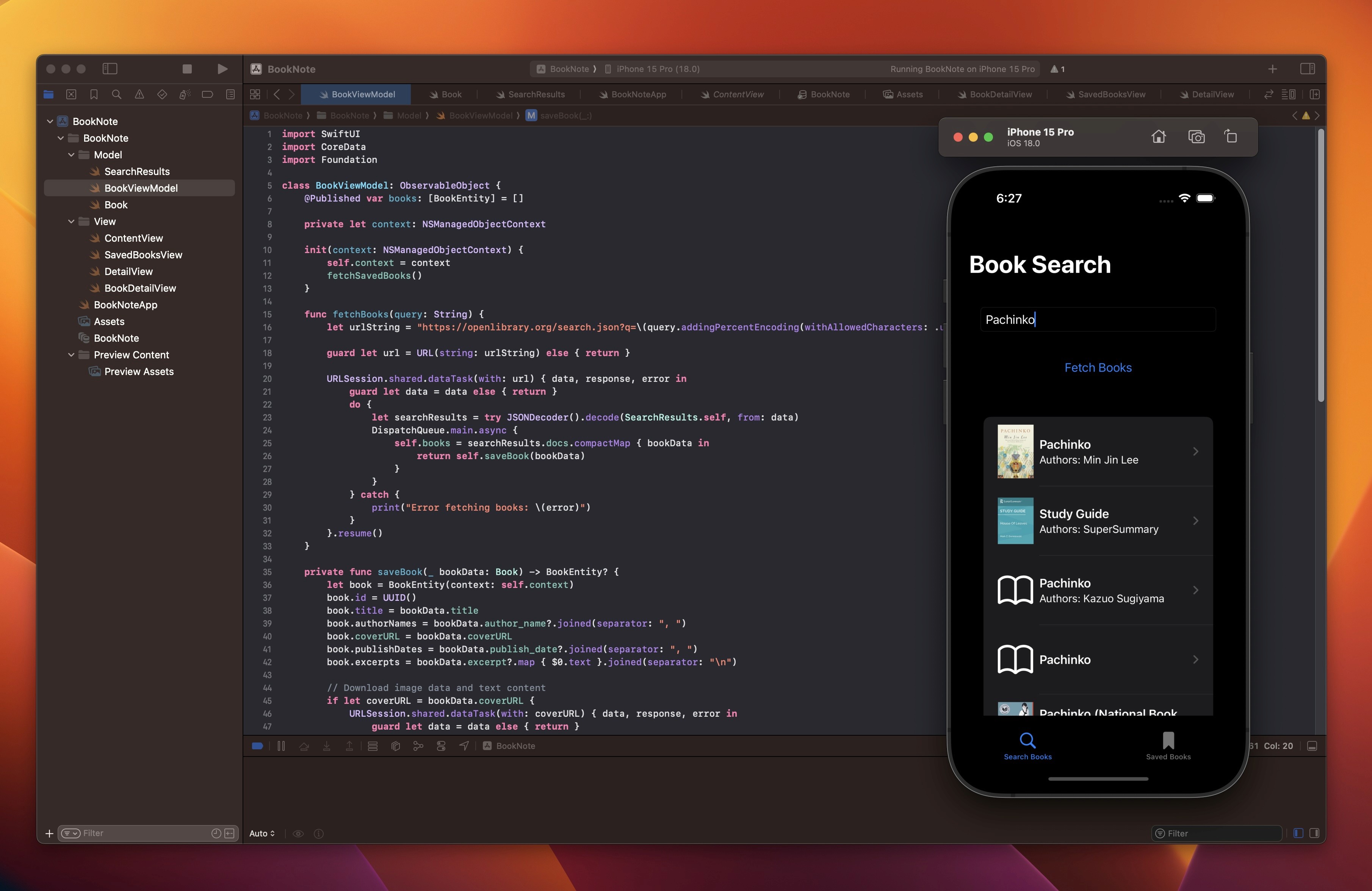Click the Pause program execution icon in the debug bar
1372x891 pixels.
tap(281, 746)
